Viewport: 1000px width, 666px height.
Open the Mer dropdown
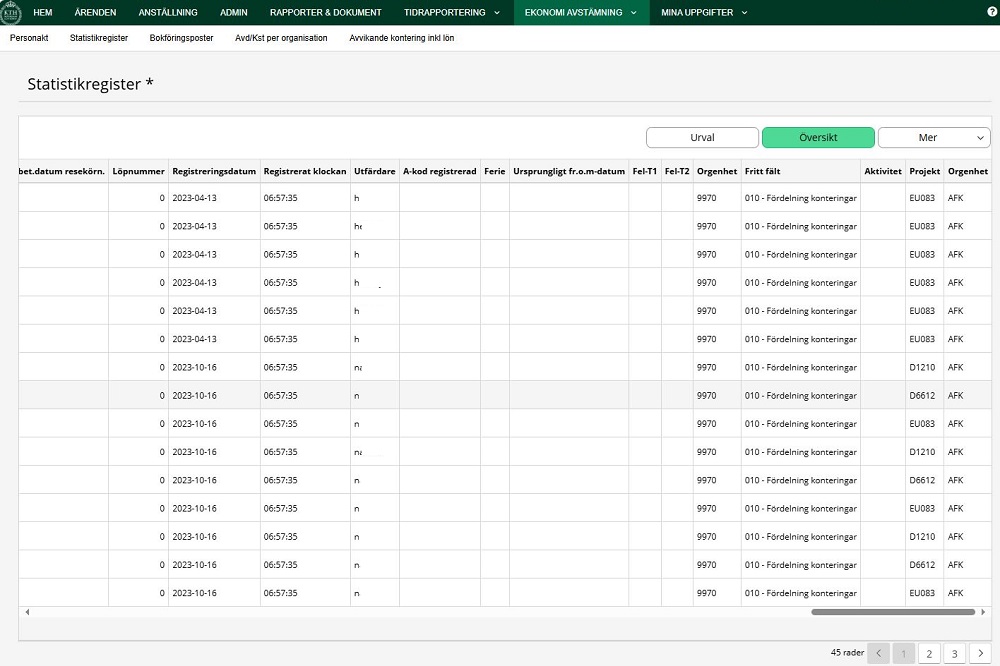coord(934,137)
